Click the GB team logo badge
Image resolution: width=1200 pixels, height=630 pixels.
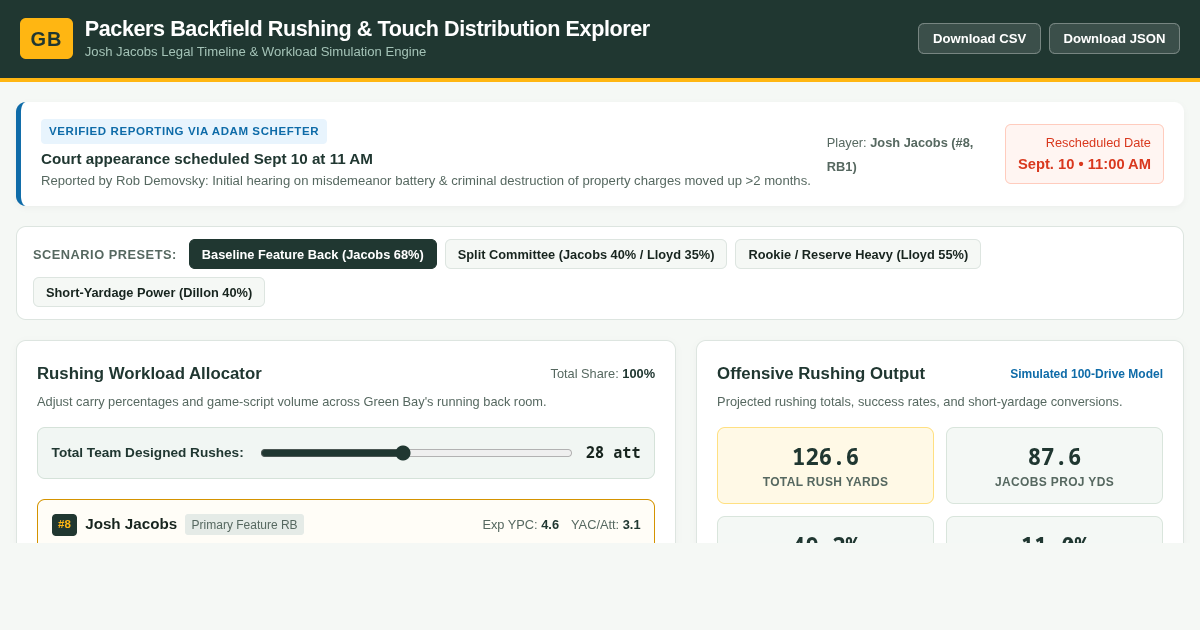point(46,38)
